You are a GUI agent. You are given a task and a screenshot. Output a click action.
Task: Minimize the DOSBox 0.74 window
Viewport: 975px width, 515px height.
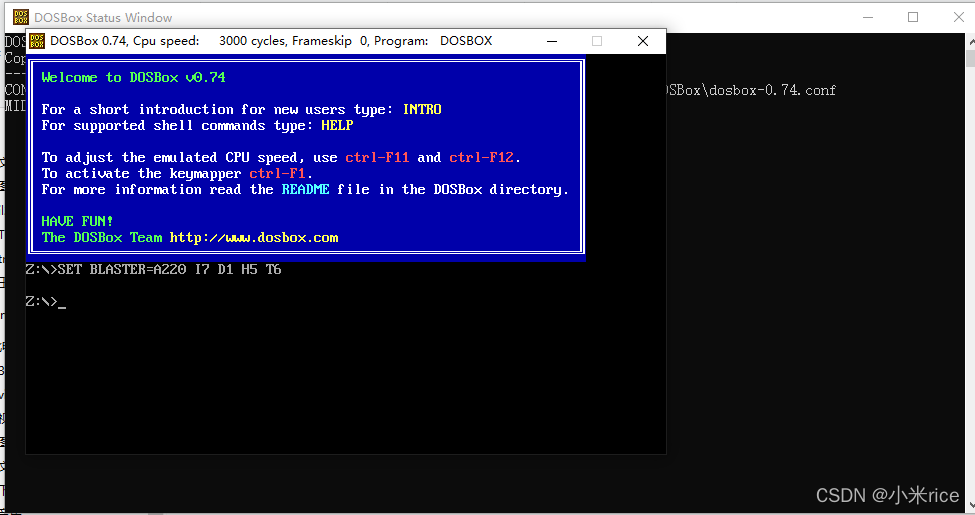coord(552,41)
